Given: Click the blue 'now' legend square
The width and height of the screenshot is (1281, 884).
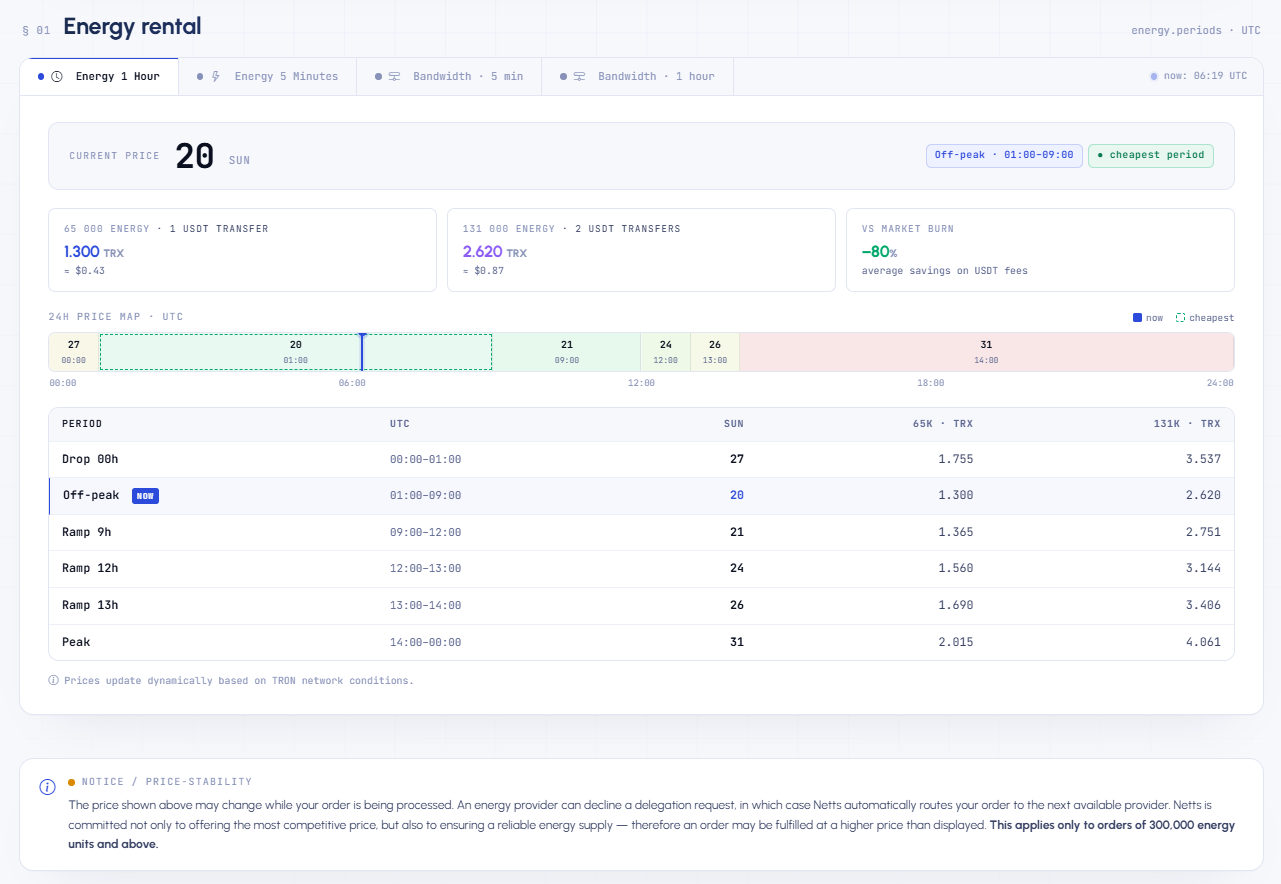Looking at the screenshot, I should pos(1137,318).
